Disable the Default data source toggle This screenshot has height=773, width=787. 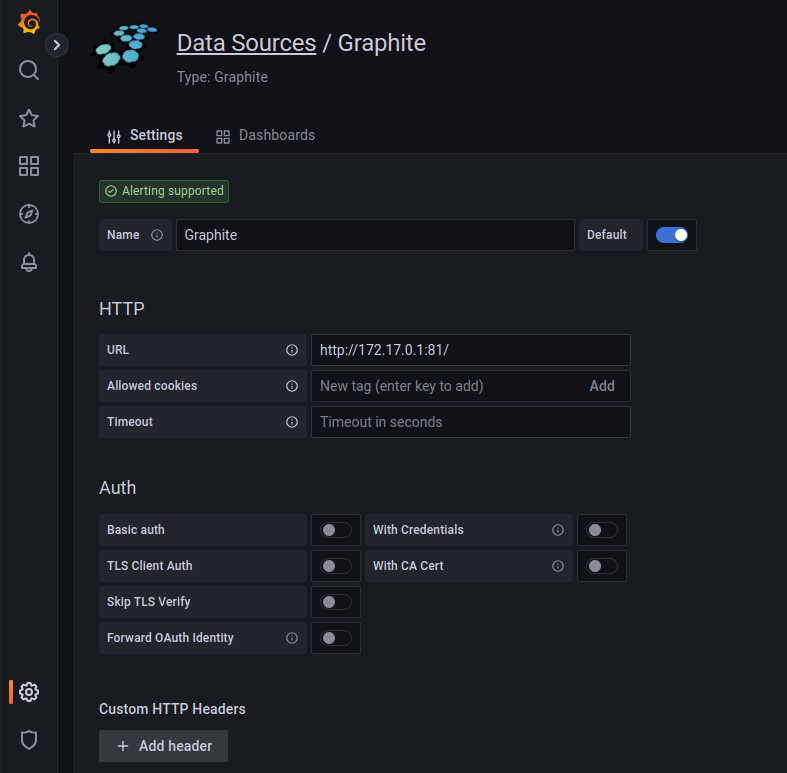pyautogui.click(x=671, y=235)
